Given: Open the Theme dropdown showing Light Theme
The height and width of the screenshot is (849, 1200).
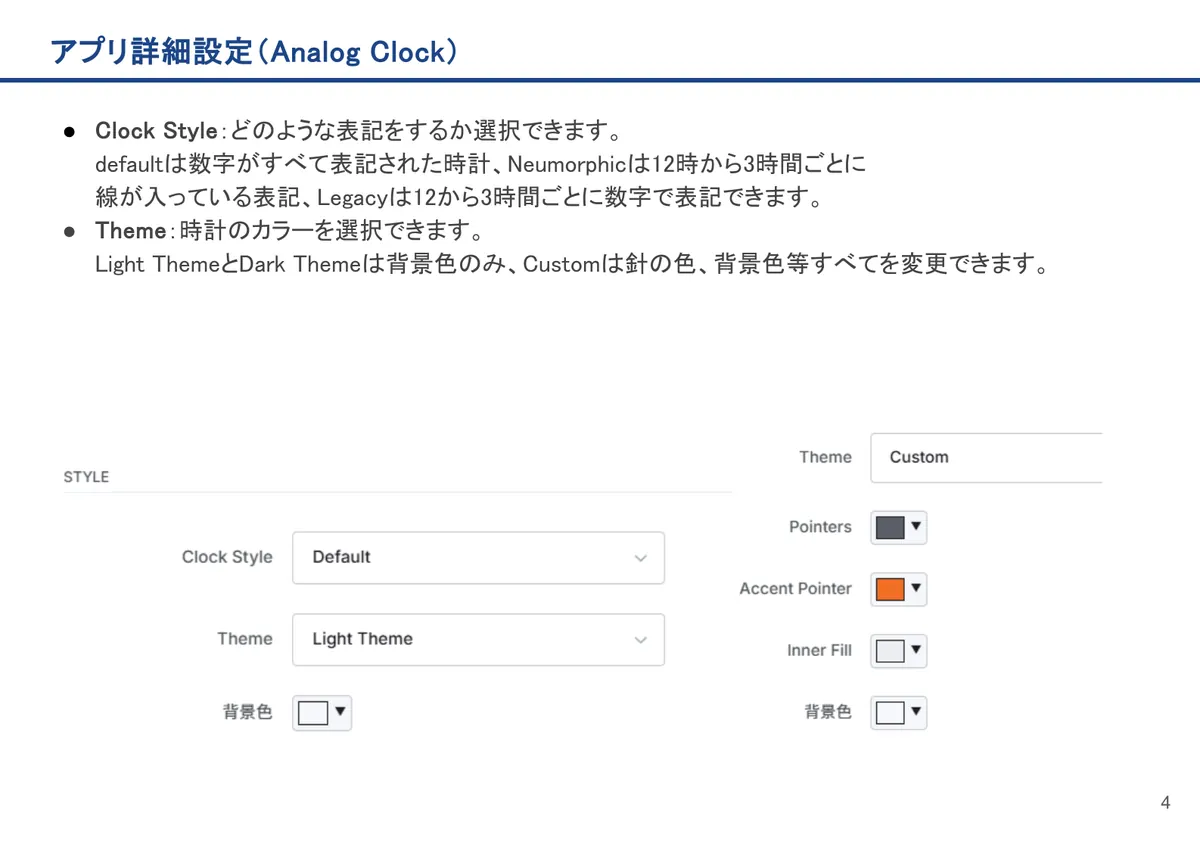Looking at the screenshot, I should (478, 639).
